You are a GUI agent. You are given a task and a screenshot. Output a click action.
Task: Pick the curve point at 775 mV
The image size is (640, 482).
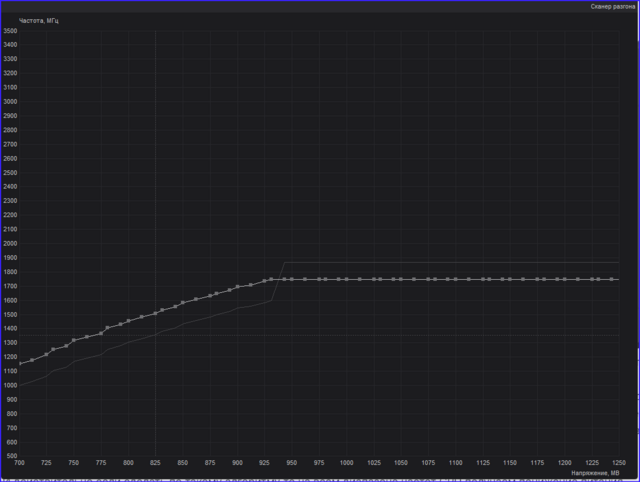tap(101, 333)
